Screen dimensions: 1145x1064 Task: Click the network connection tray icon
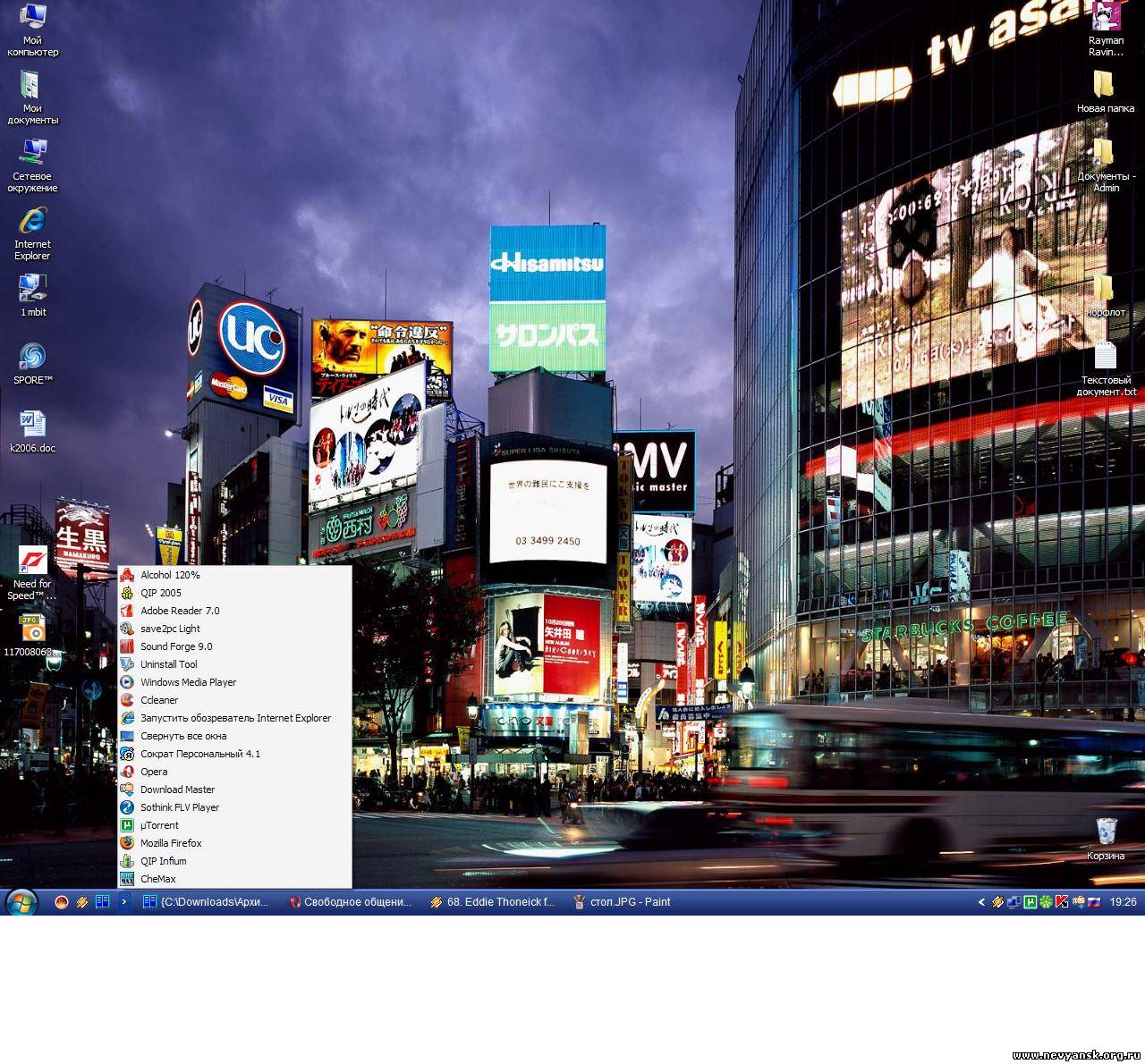(x=1014, y=902)
